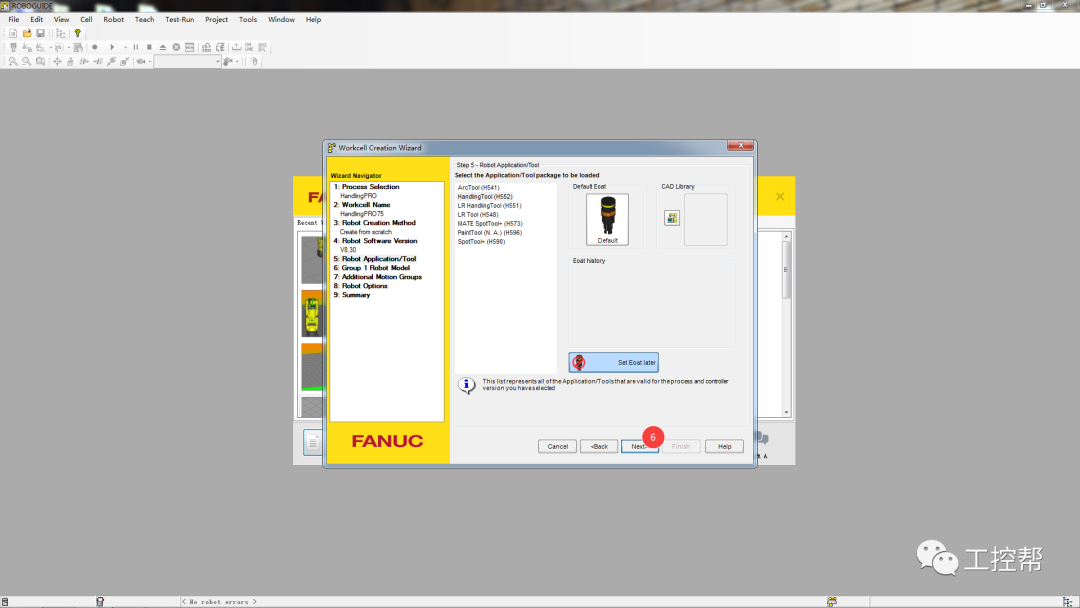
Task: Click the Default Eoat thumbnail
Action: point(608,219)
